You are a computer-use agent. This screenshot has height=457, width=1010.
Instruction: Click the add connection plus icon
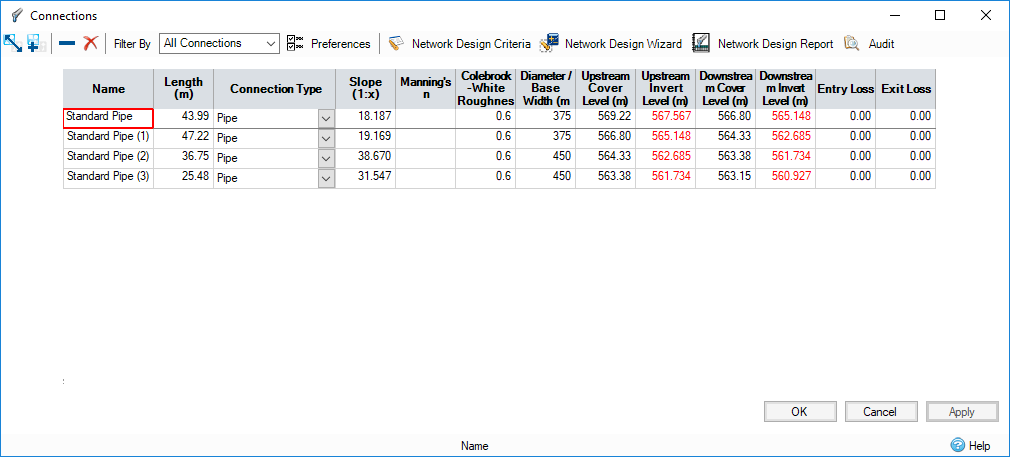coord(36,43)
